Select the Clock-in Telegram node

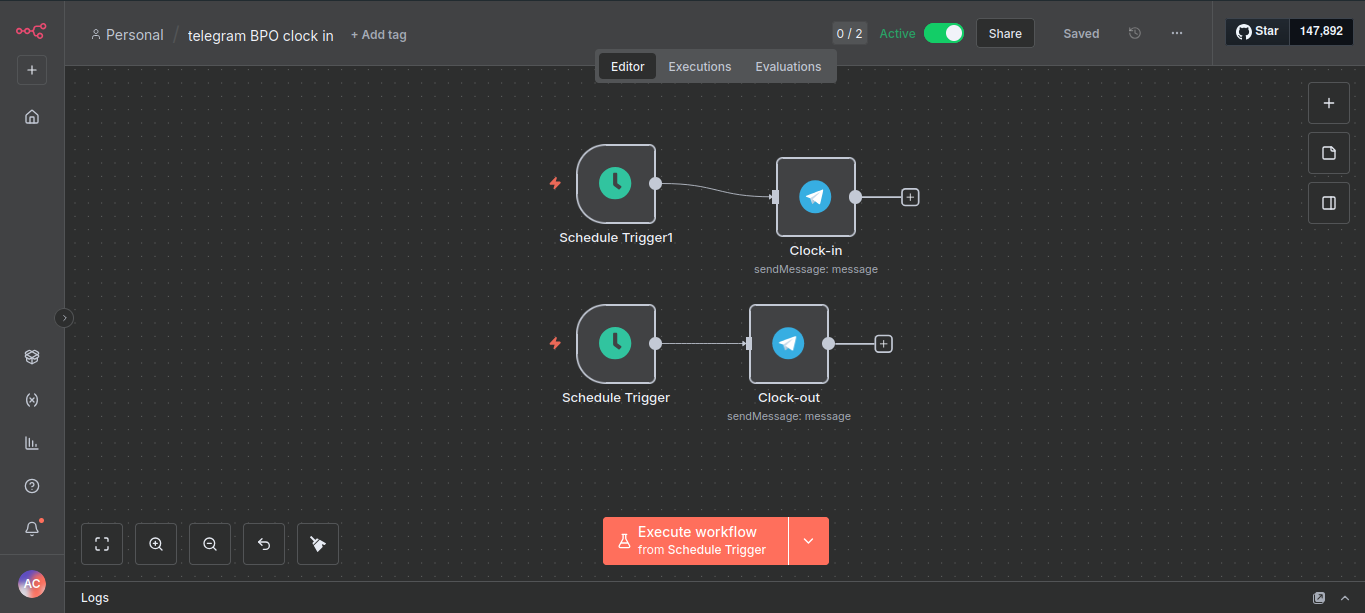(x=815, y=197)
